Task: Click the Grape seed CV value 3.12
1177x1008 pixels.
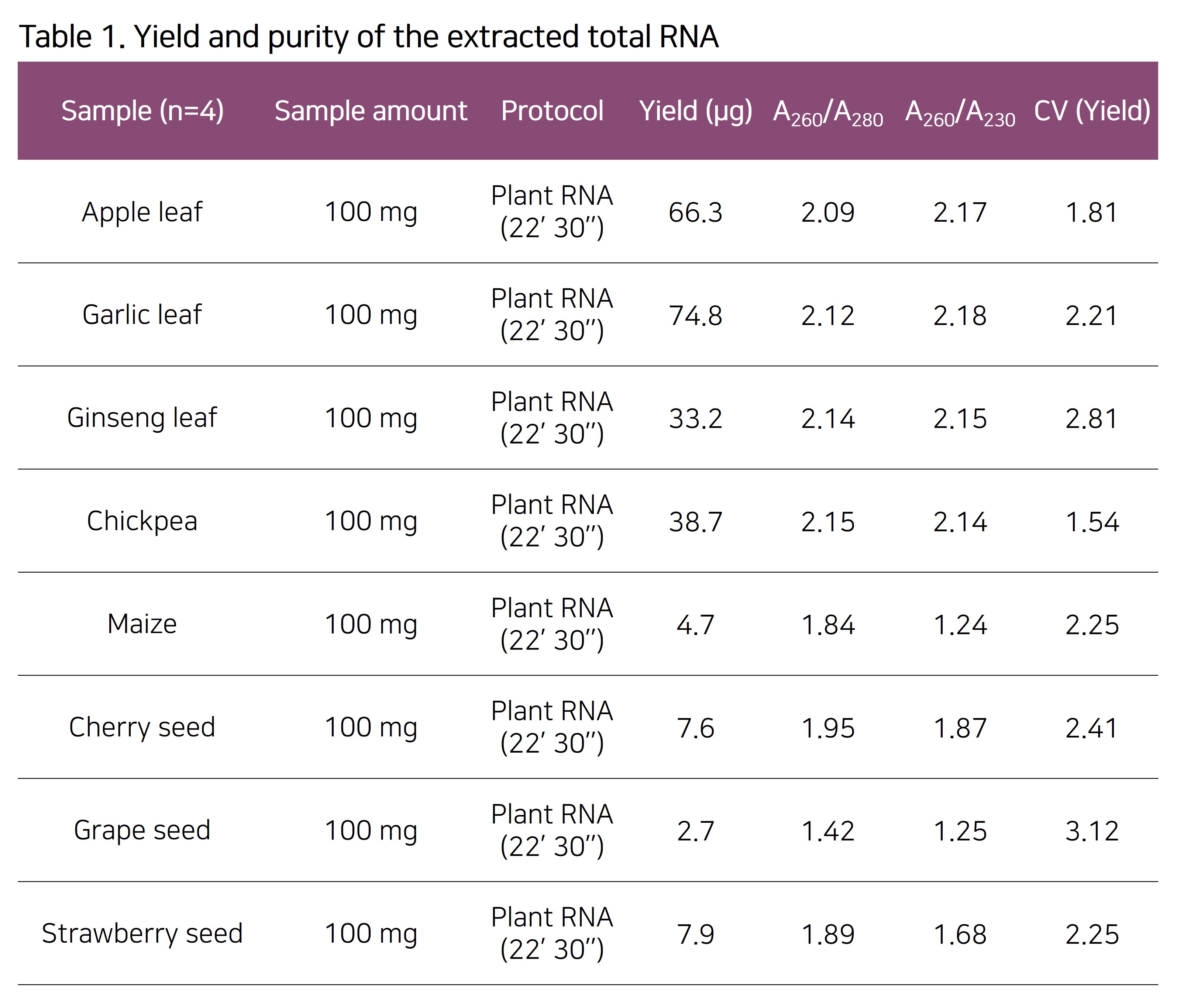Action: click(x=1092, y=831)
